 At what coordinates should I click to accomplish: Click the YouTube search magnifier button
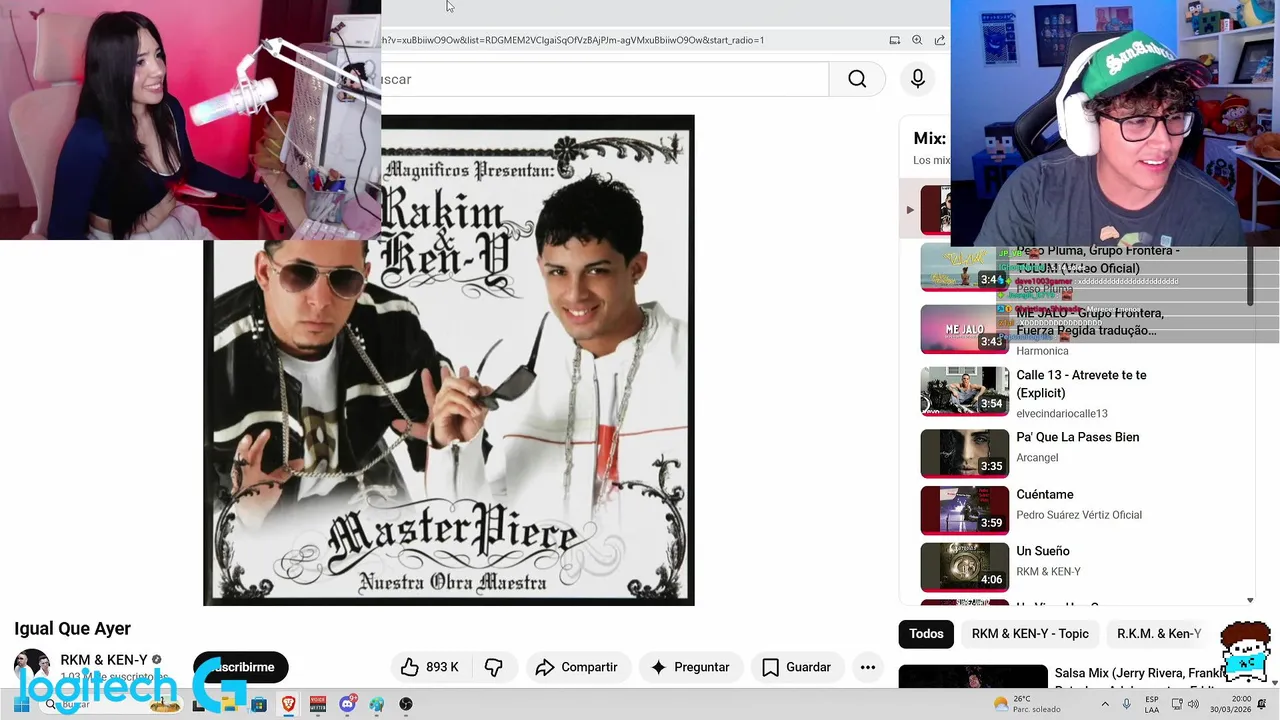[857, 79]
